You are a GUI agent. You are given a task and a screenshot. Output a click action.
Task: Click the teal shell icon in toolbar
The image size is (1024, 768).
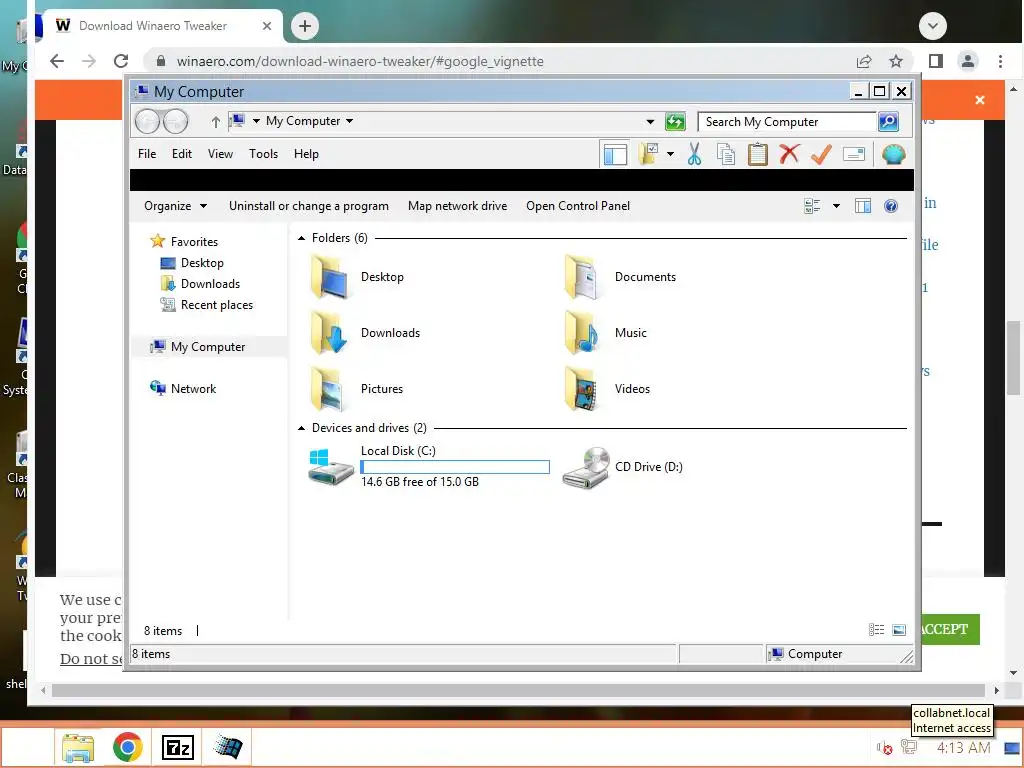point(893,154)
